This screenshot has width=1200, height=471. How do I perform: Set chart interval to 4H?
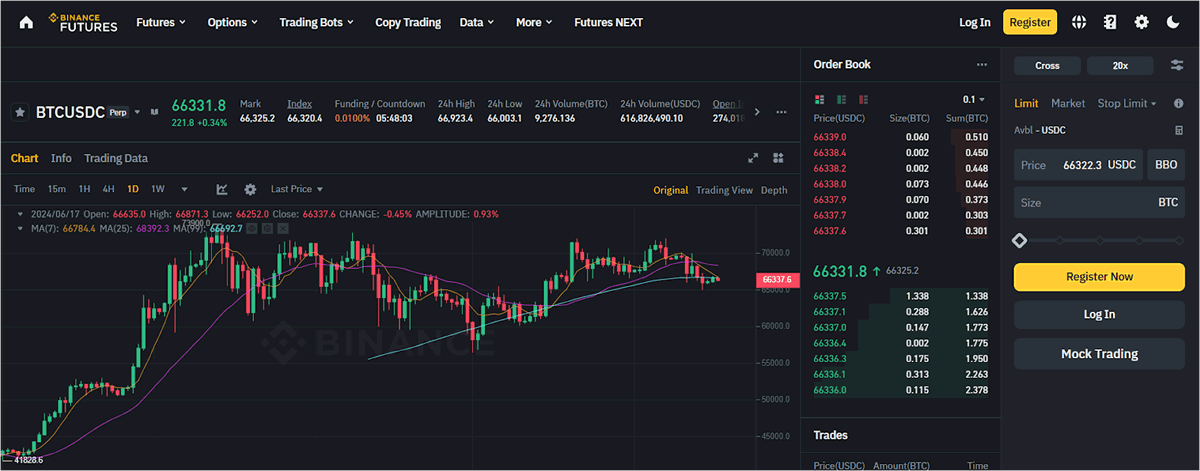coord(108,189)
